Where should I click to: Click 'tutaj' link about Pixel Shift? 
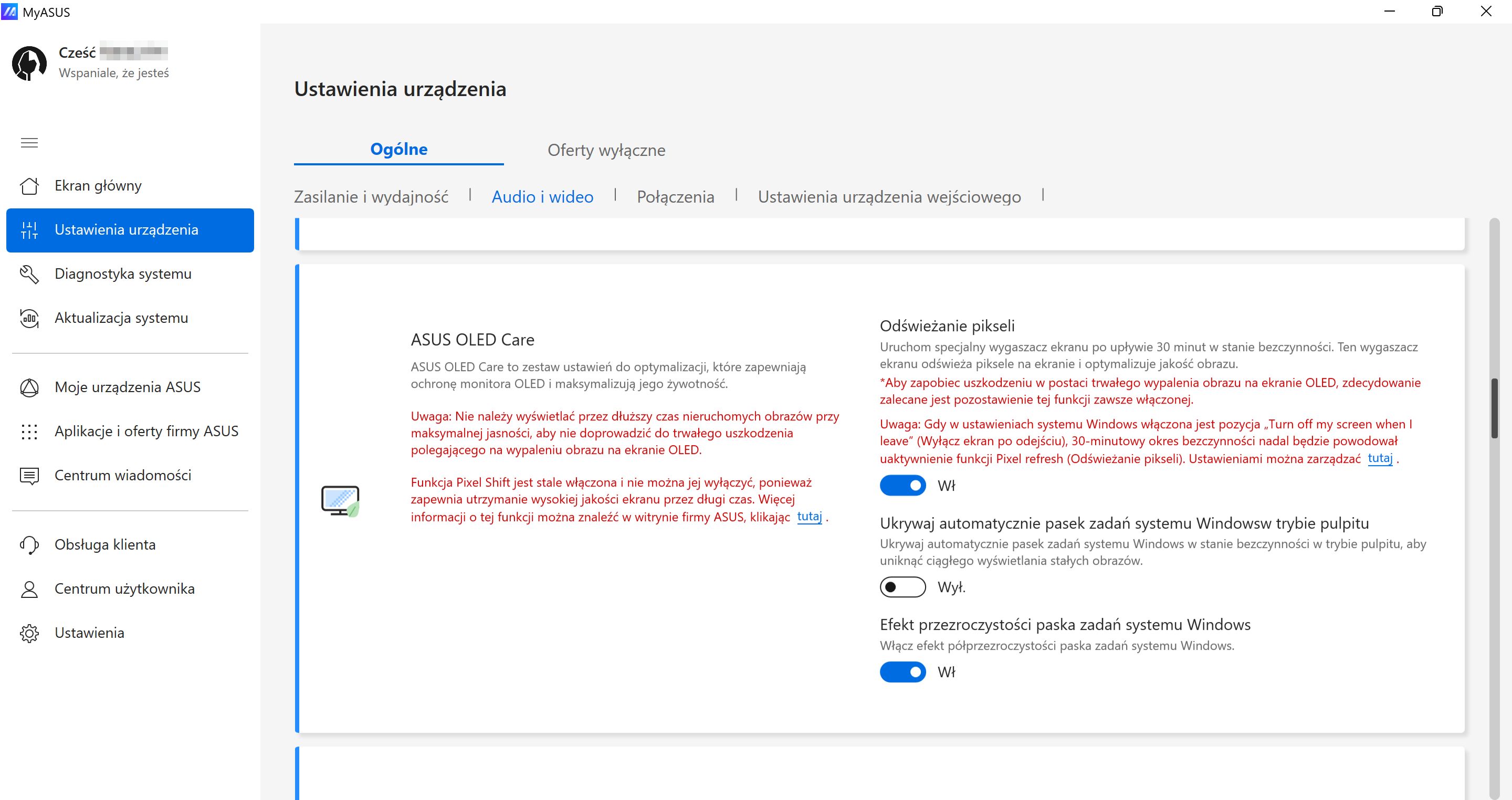tap(809, 517)
